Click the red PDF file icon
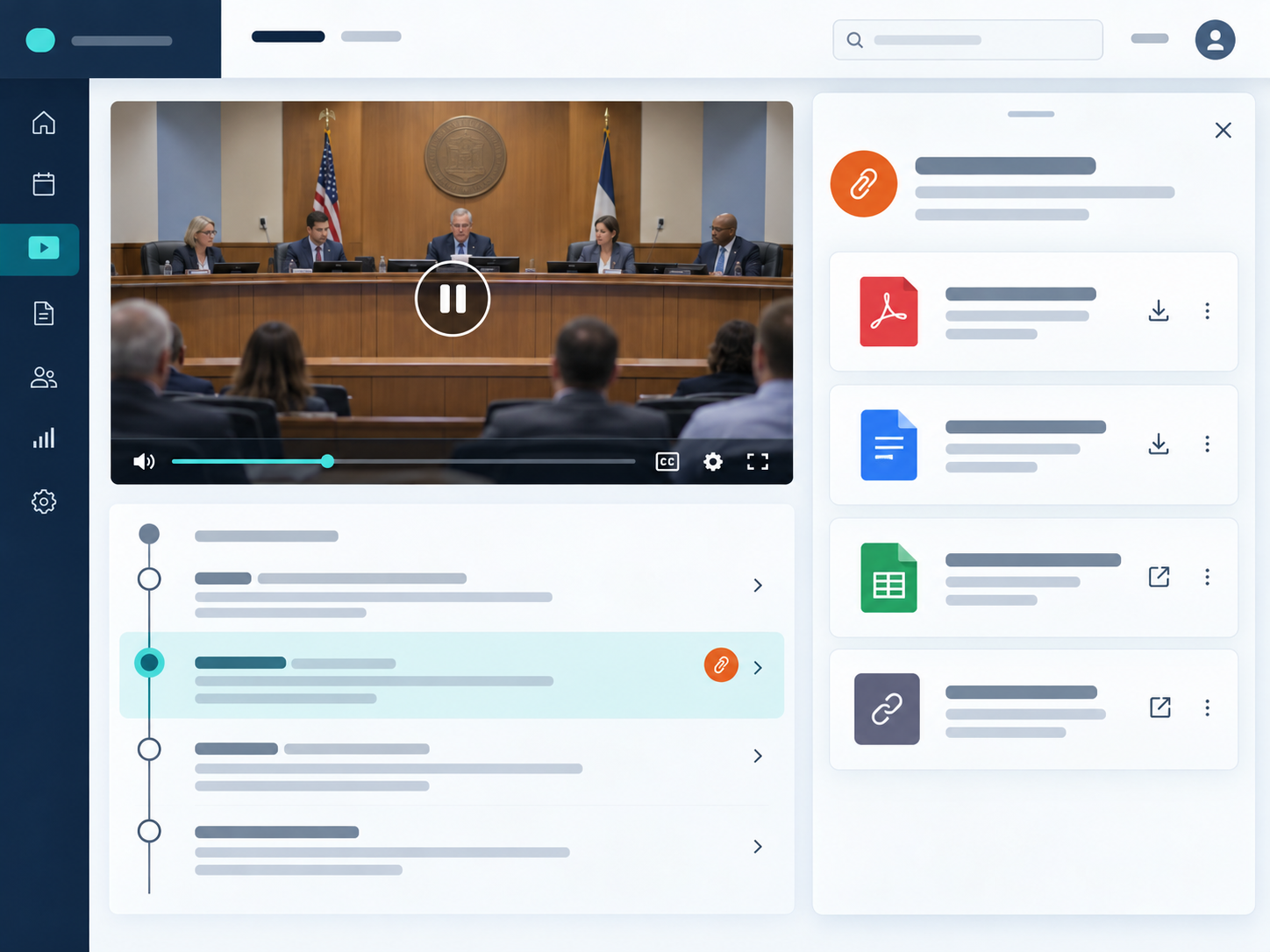The image size is (1270, 952). tap(888, 312)
